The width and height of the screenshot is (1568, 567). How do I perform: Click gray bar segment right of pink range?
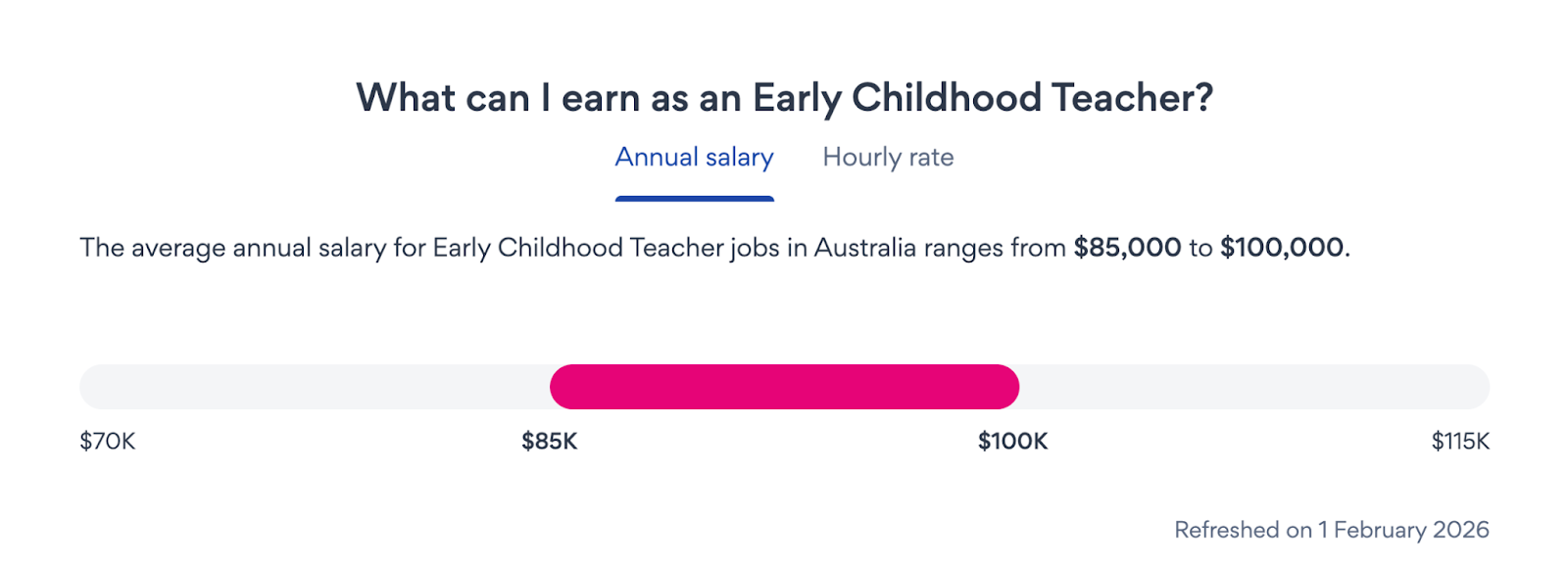coord(1254,387)
